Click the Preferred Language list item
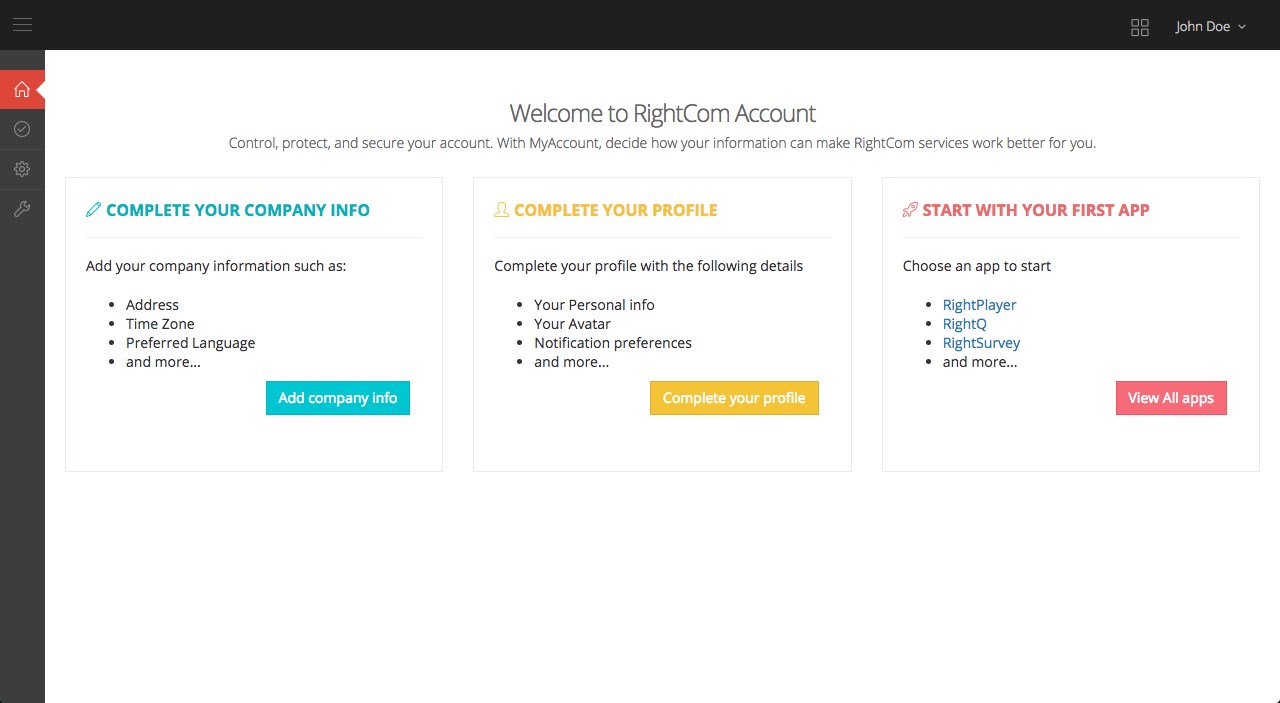 tap(190, 343)
